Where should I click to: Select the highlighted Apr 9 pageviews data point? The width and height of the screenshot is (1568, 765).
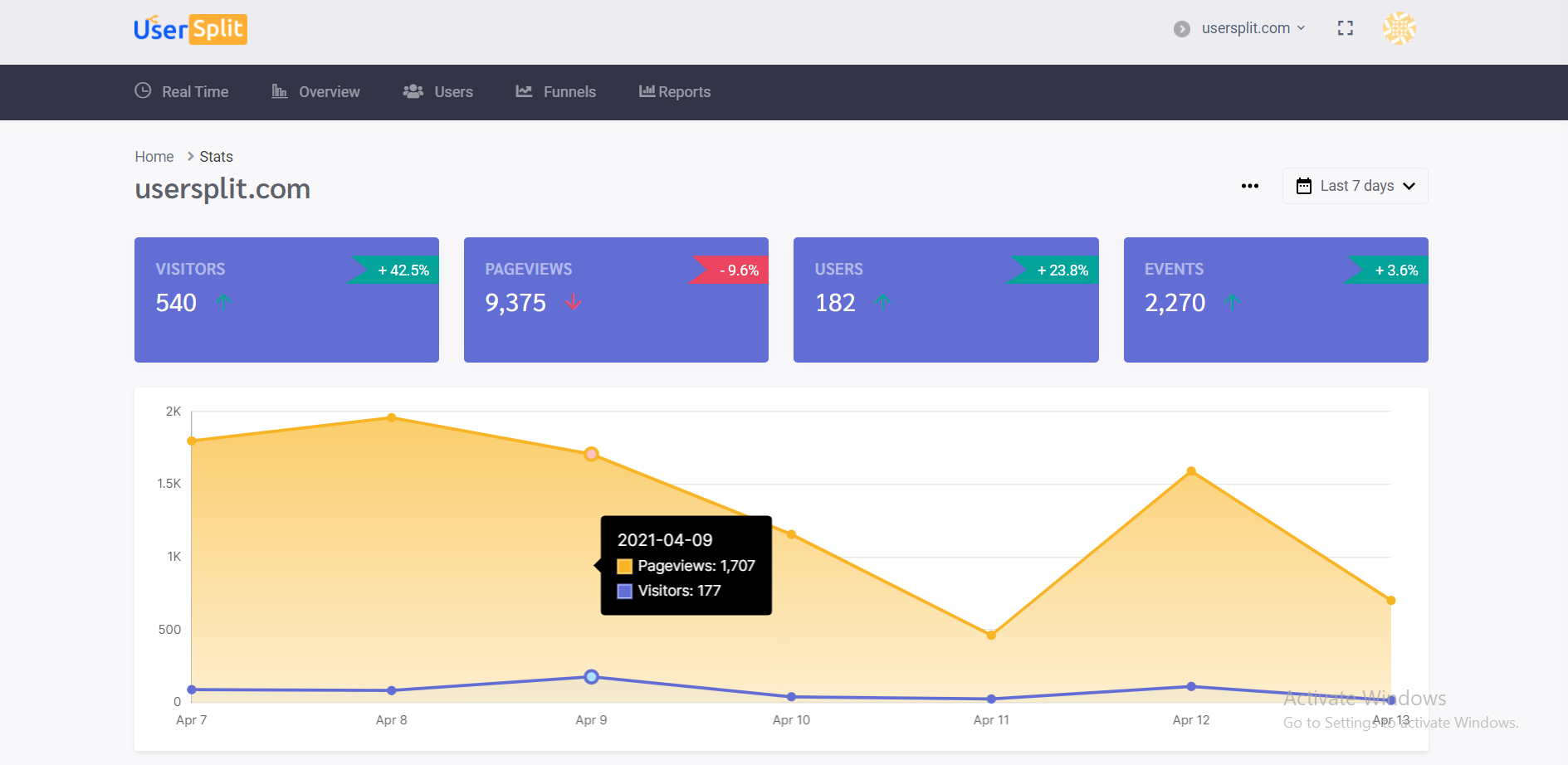pyautogui.click(x=591, y=454)
